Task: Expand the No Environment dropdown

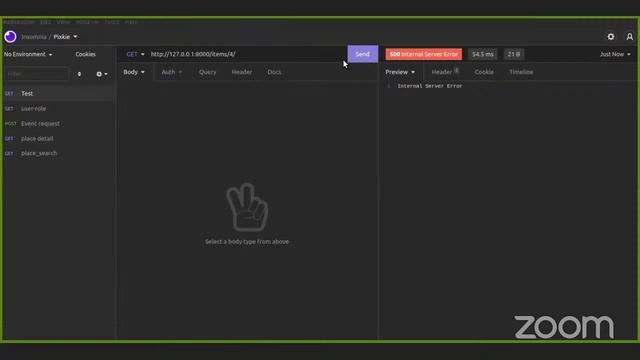Action: [x=28, y=54]
